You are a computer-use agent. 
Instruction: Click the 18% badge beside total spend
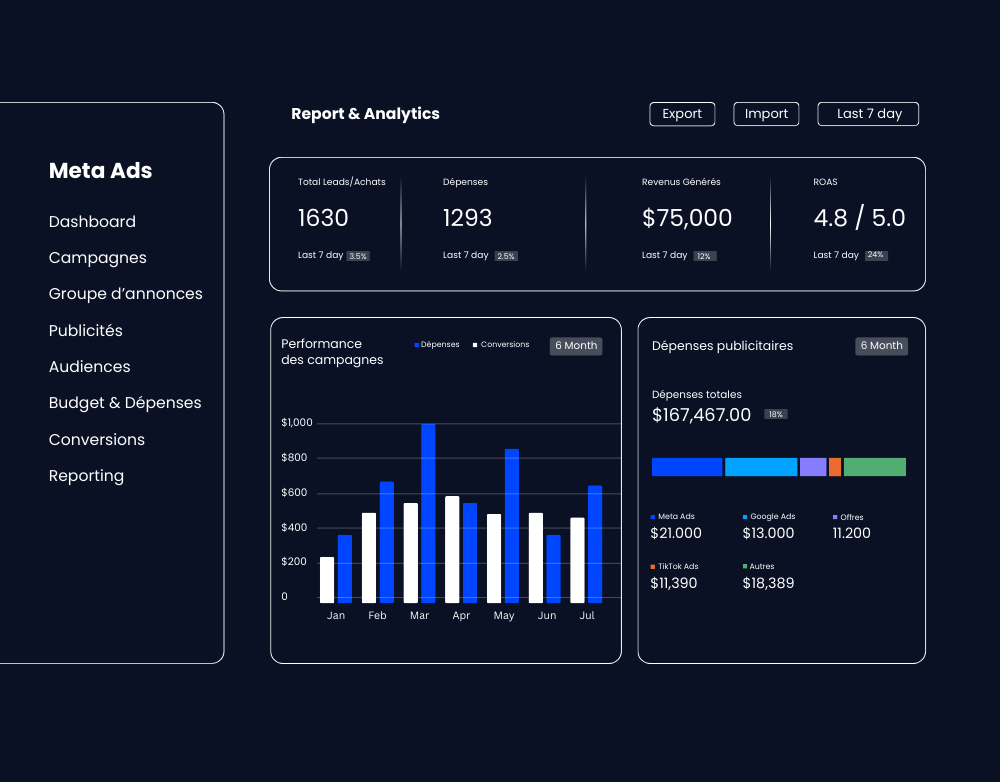tap(775, 414)
